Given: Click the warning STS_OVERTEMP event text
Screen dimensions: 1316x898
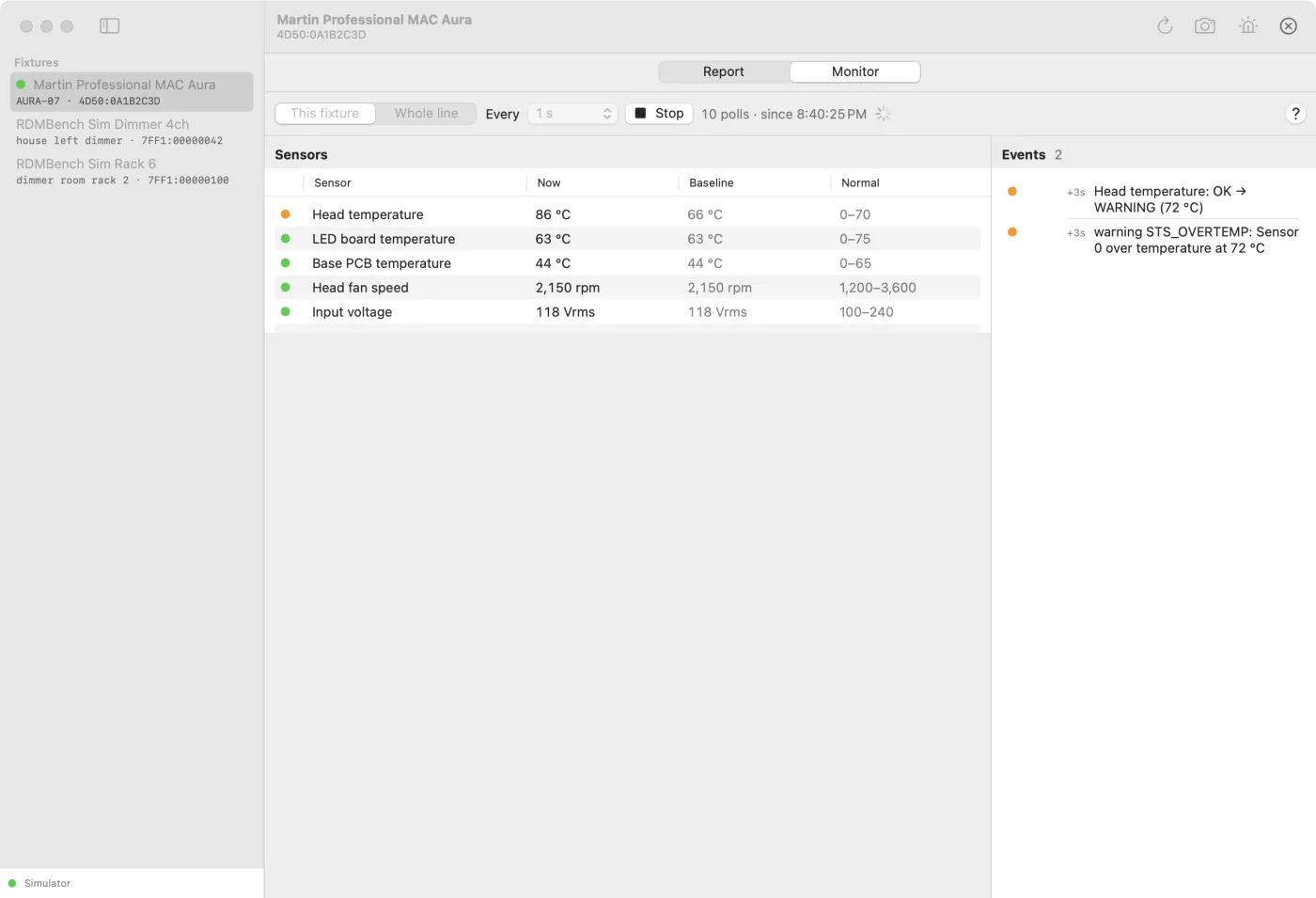Looking at the screenshot, I should pyautogui.click(x=1196, y=240).
